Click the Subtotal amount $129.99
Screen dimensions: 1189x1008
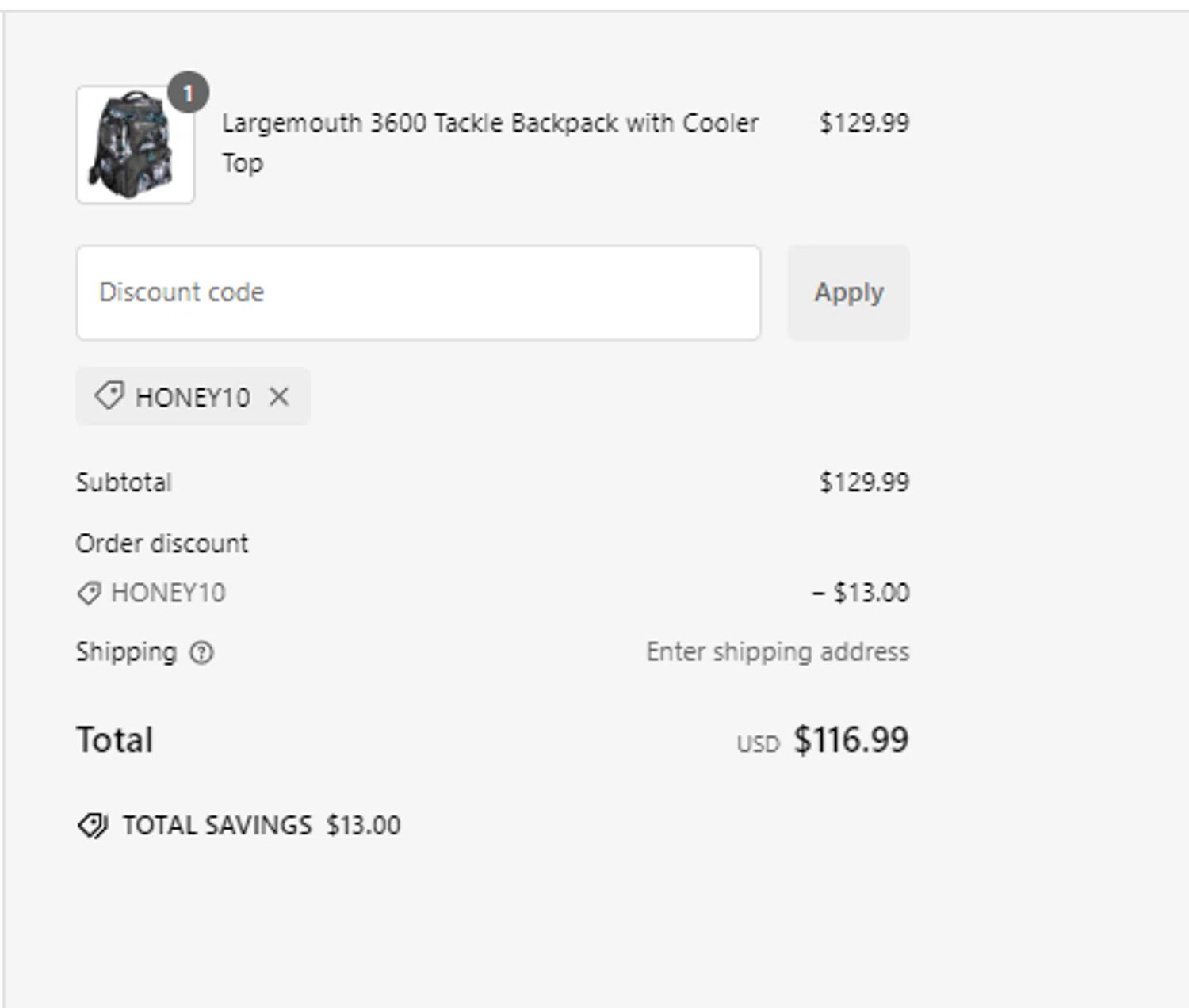(x=863, y=482)
